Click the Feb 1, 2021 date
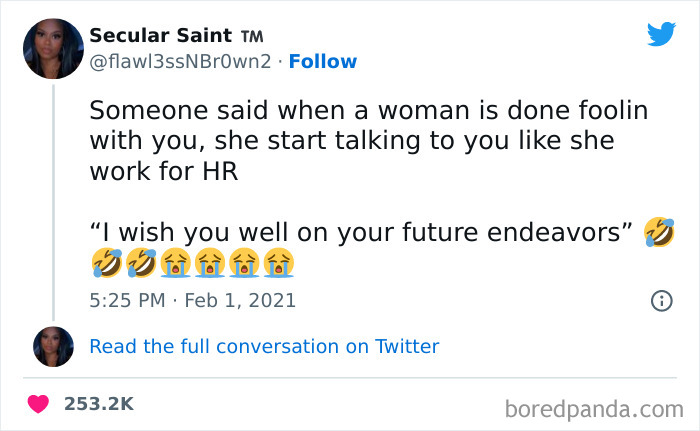Screen dimensions: 700x431 point(240,299)
